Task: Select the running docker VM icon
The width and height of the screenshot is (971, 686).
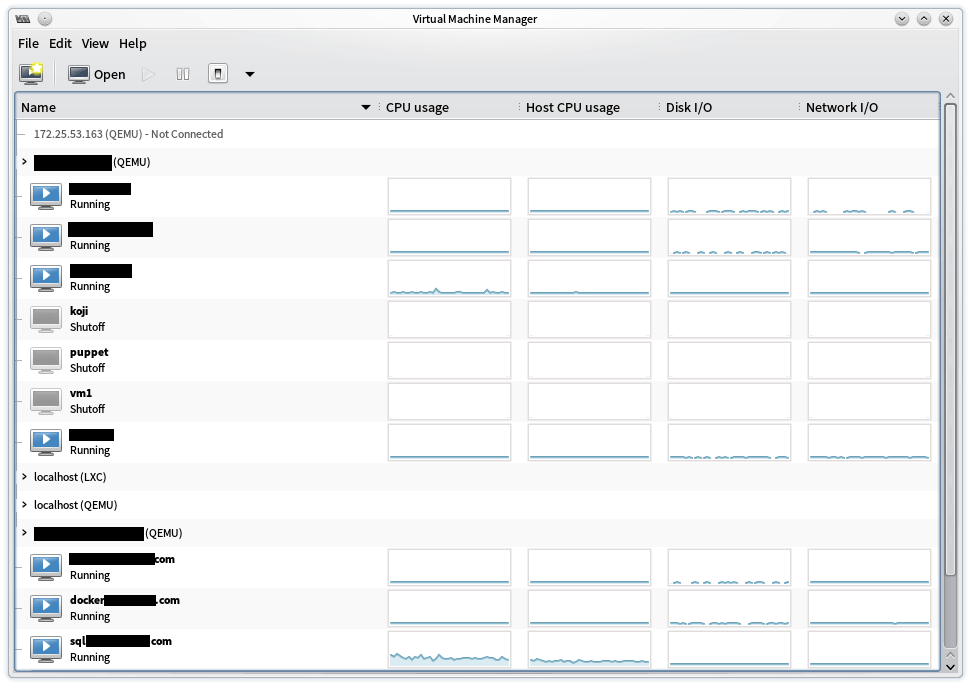Action: pyautogui.click(x=46, y=608)
